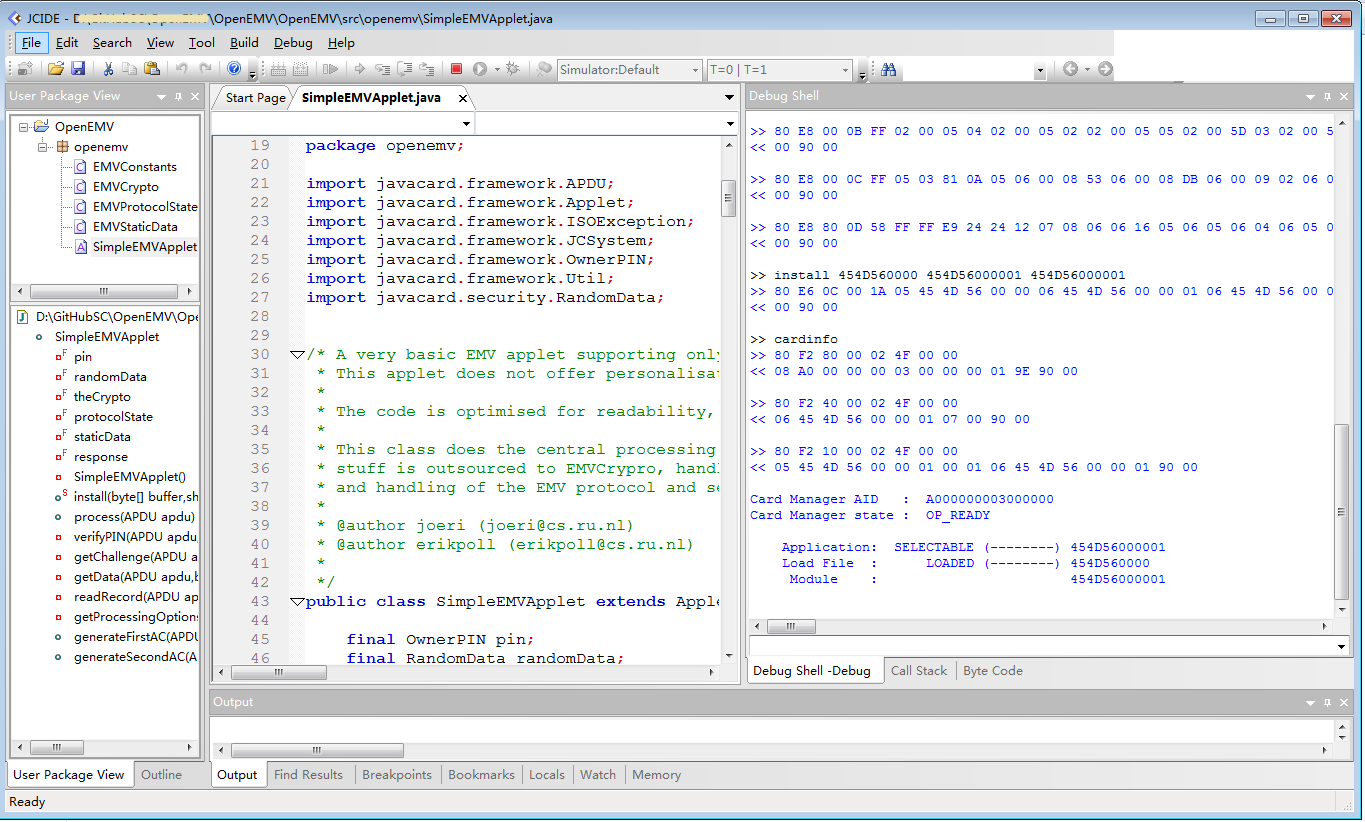
Task: Select the Build toolbar icon
Action: point(278,69)
